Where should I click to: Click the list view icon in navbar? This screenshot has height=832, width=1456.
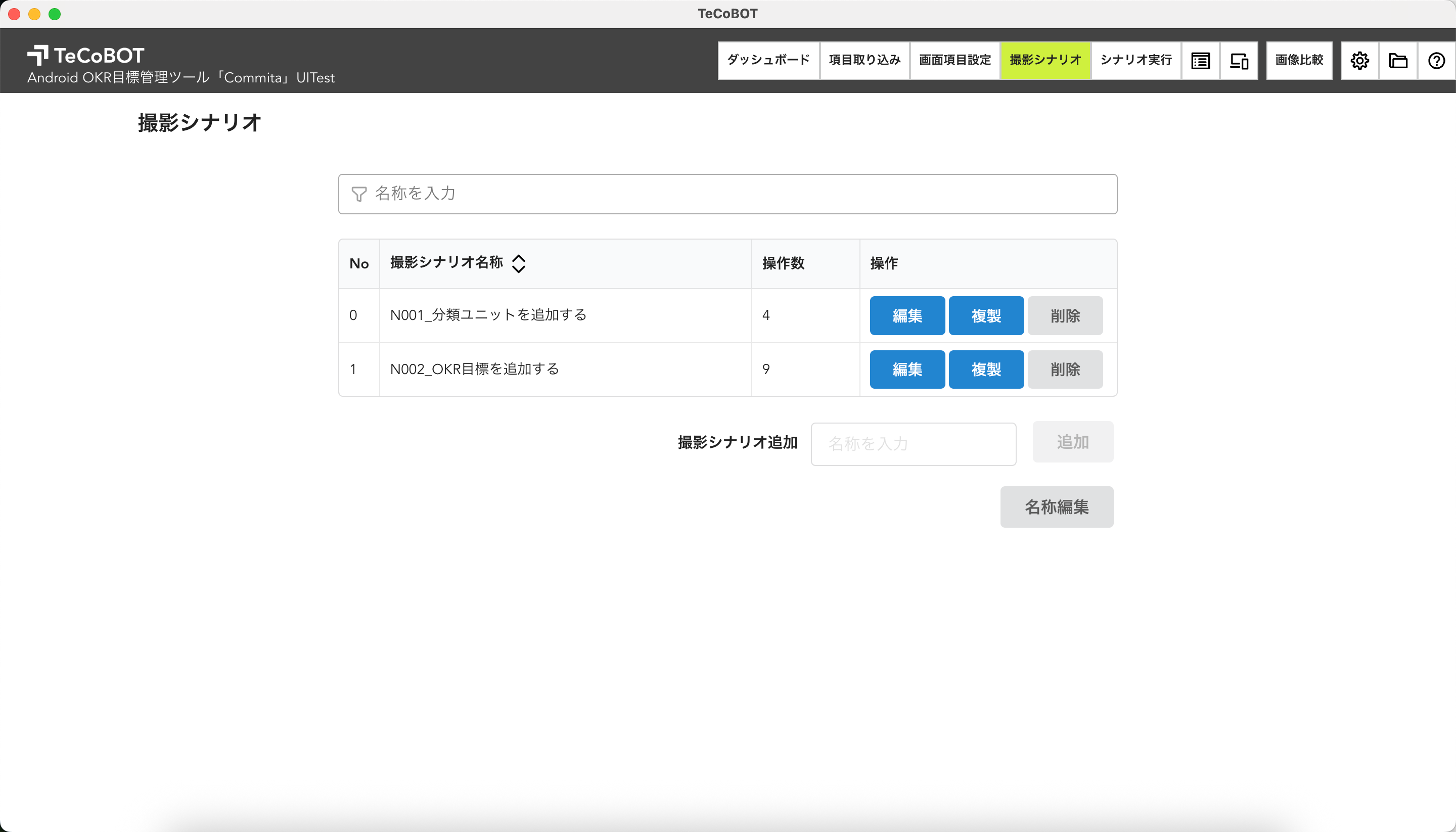[x=1200, y=61]
